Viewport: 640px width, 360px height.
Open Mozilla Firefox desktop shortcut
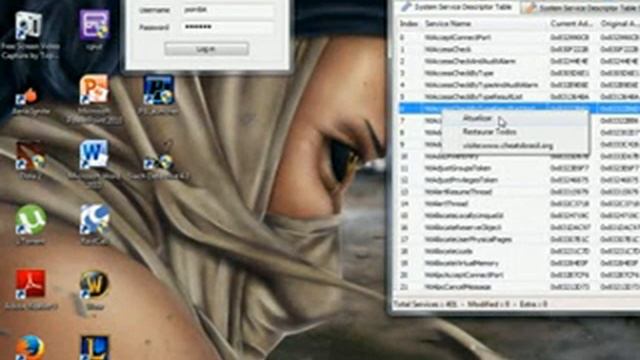point(30,347)
